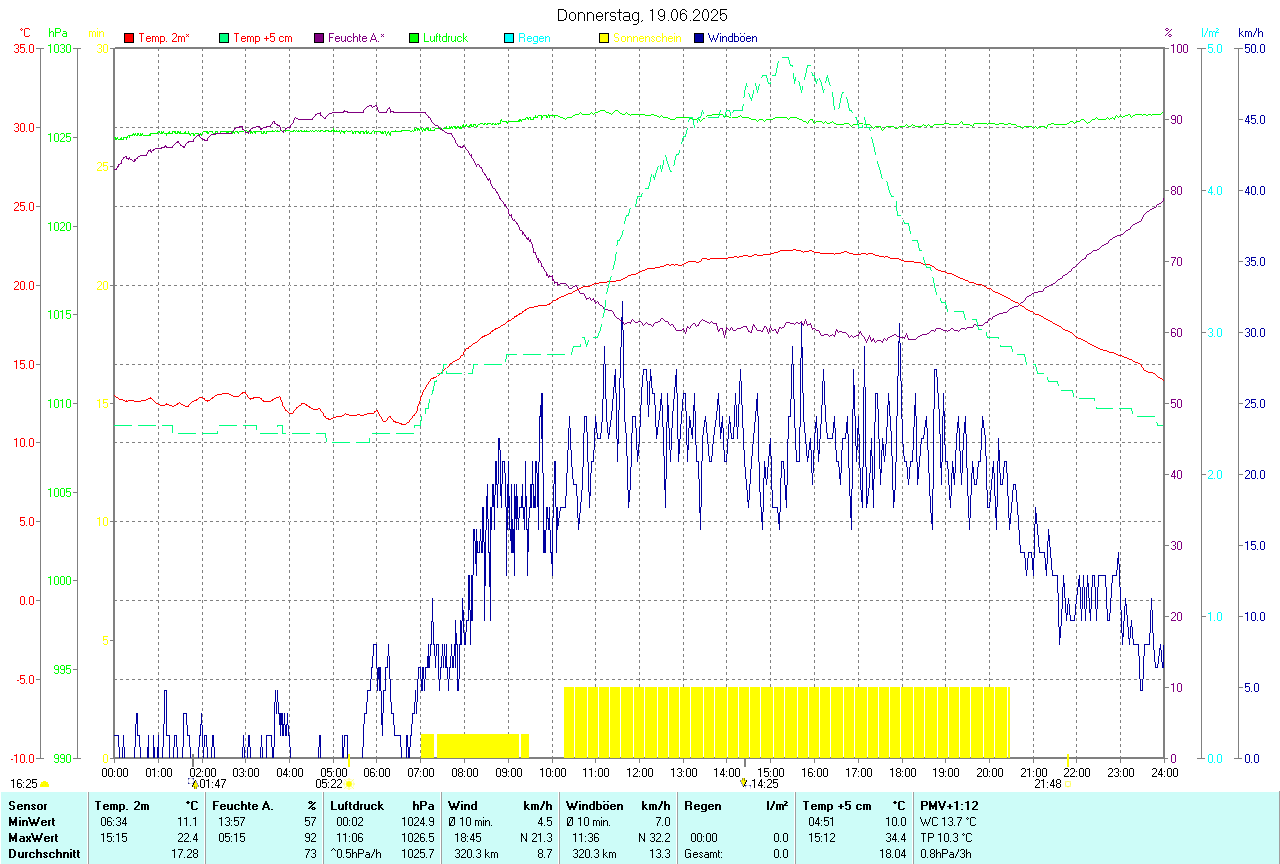
Task: Click the green Luftdruck legend square
Action: (x=414, y=38)
